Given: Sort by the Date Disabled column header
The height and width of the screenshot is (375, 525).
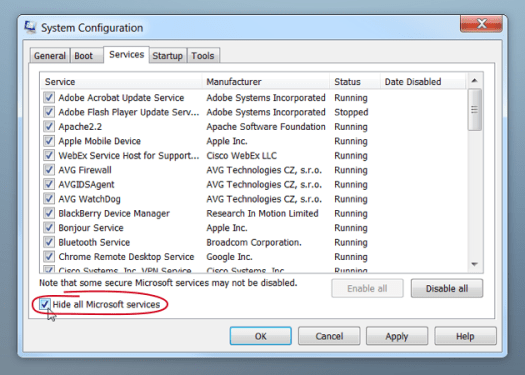Looking at the screenshot, I should pyautogui.click(x=423, y=81).
